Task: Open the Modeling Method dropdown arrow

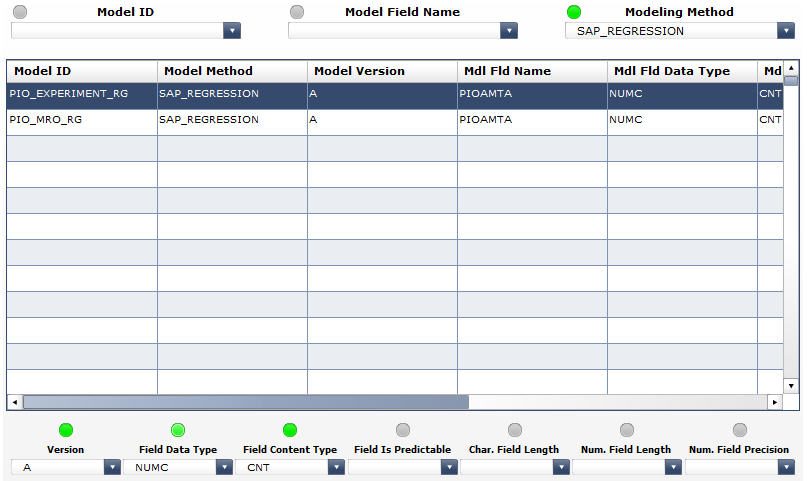Action: [x=786, y=31]
